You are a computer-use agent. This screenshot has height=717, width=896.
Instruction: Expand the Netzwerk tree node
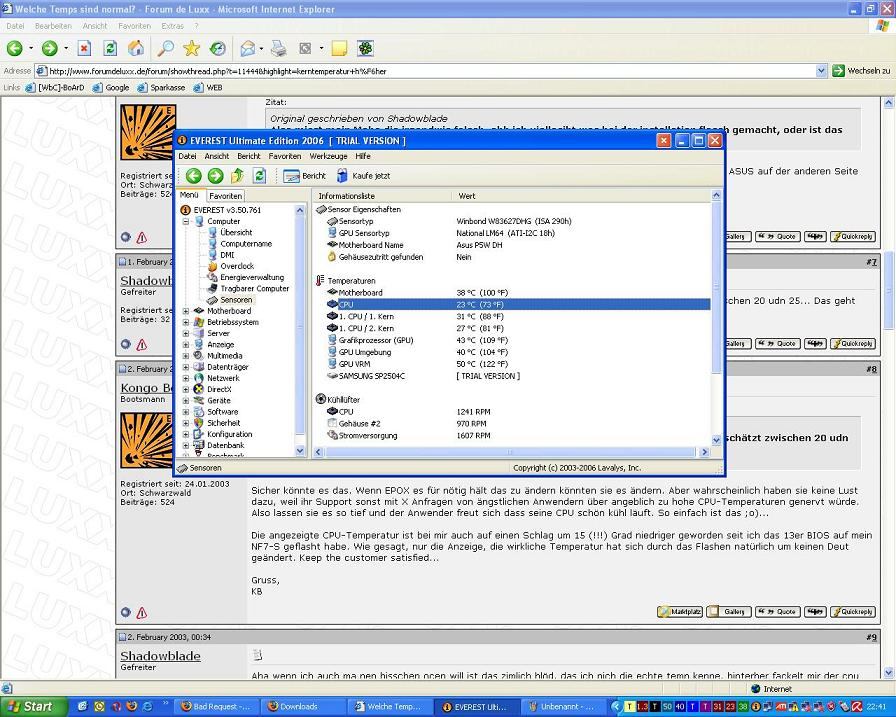(186, 378)
